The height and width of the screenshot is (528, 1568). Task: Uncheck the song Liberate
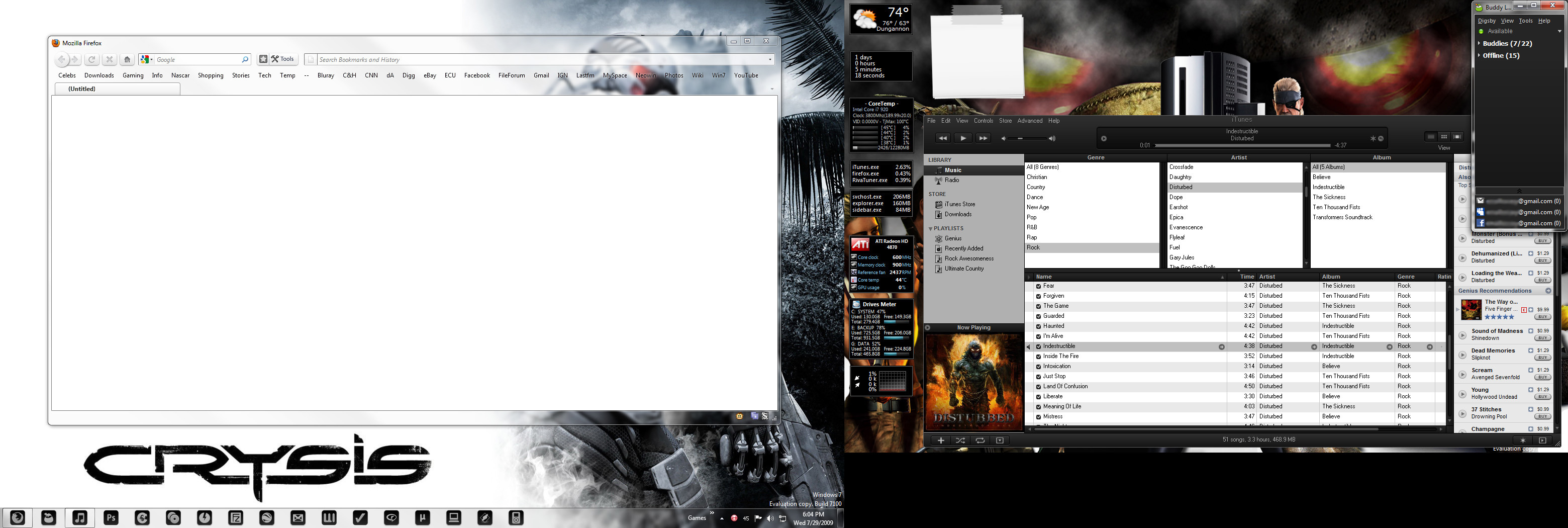pos(1038,396)
